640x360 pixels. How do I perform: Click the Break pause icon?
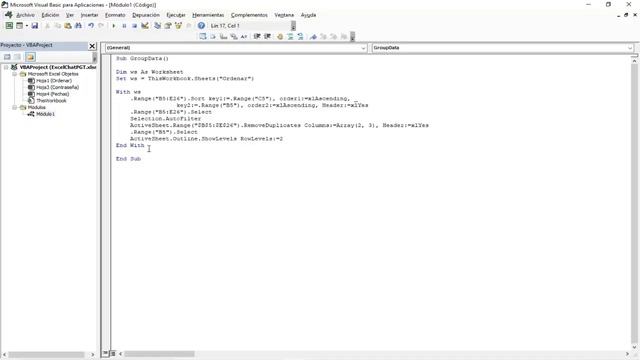pos(124,26)
